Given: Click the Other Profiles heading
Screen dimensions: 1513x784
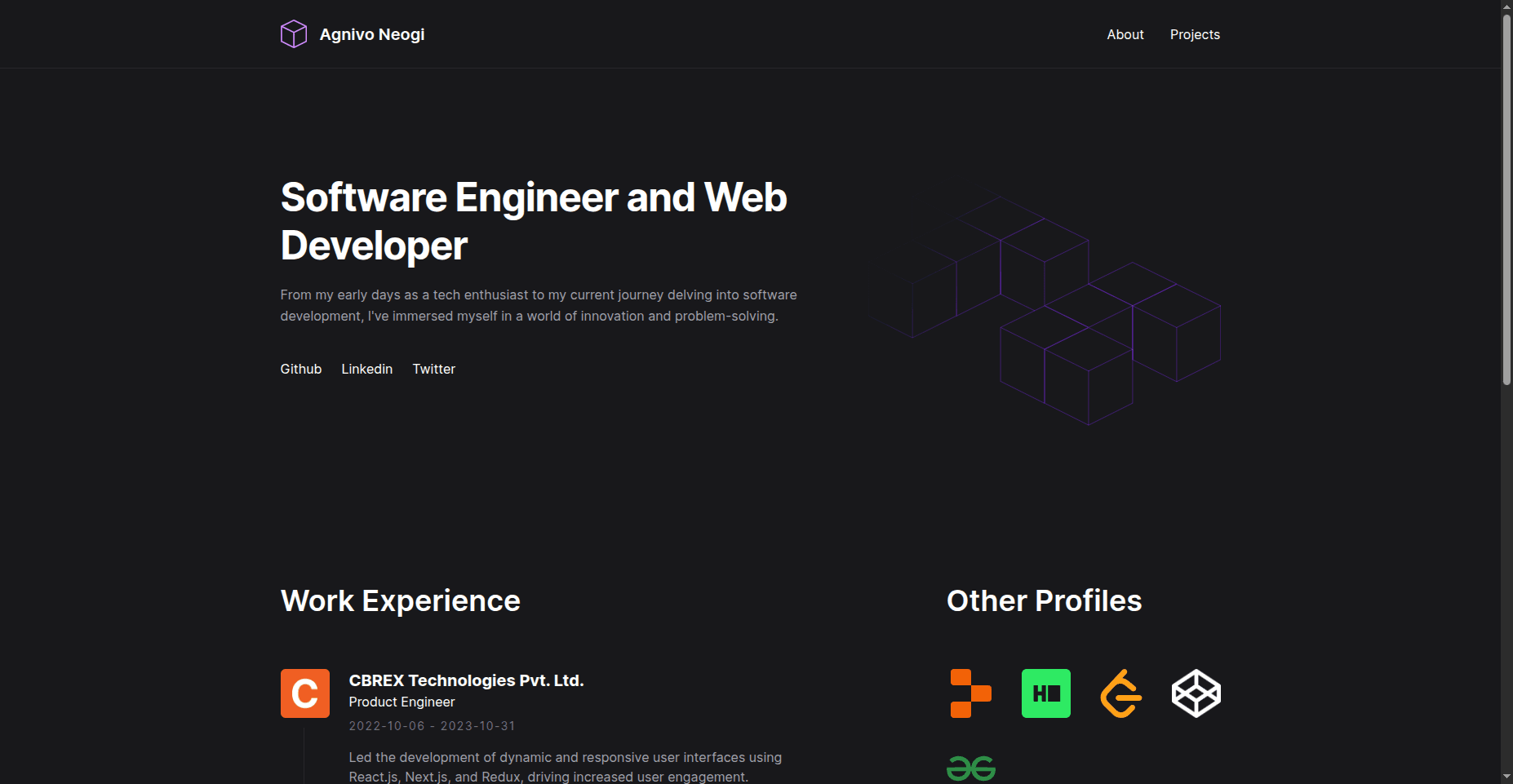Looking at the screenshot, I should (x=1043, y=600).
